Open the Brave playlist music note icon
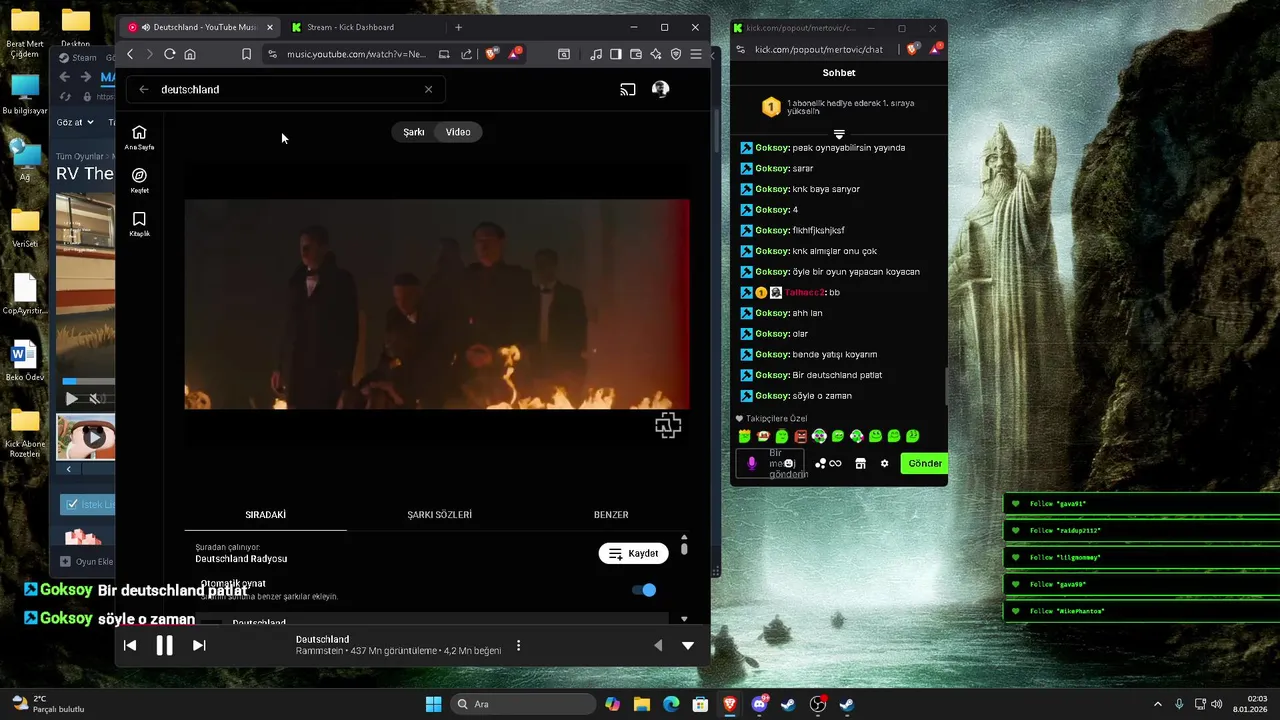This screenshot has width=1280, height=720. (x=596, y=54)
